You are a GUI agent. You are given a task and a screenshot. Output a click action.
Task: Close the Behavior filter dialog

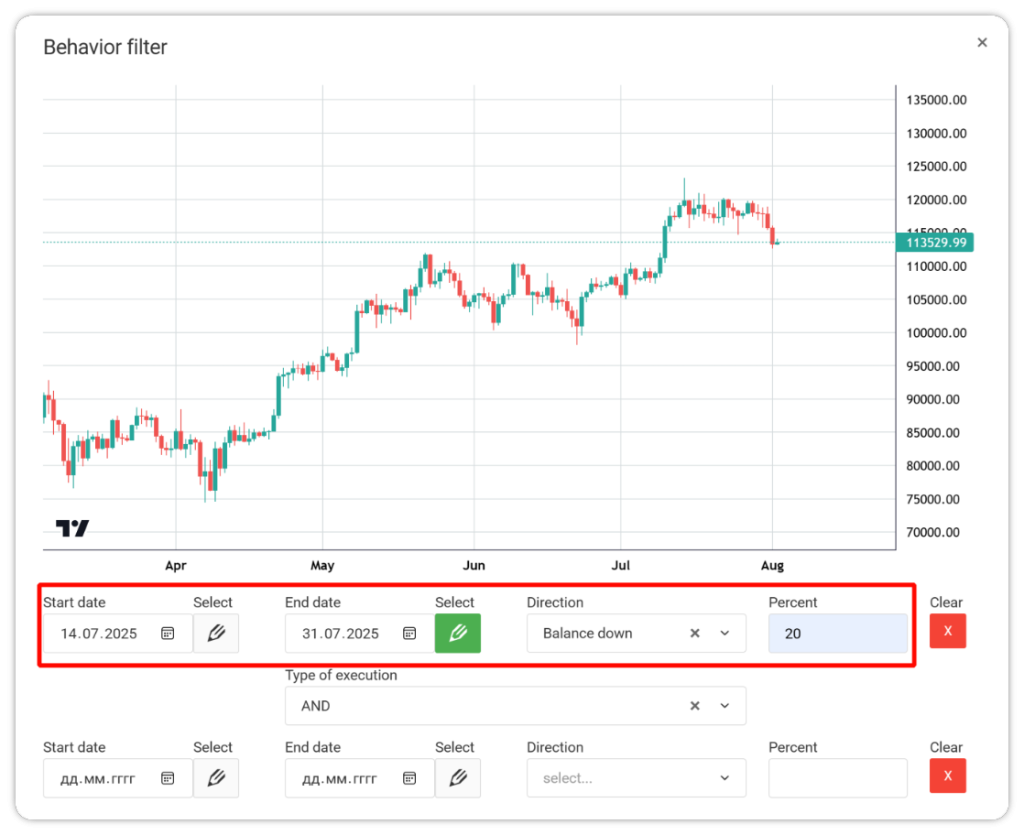click(982, 42)
